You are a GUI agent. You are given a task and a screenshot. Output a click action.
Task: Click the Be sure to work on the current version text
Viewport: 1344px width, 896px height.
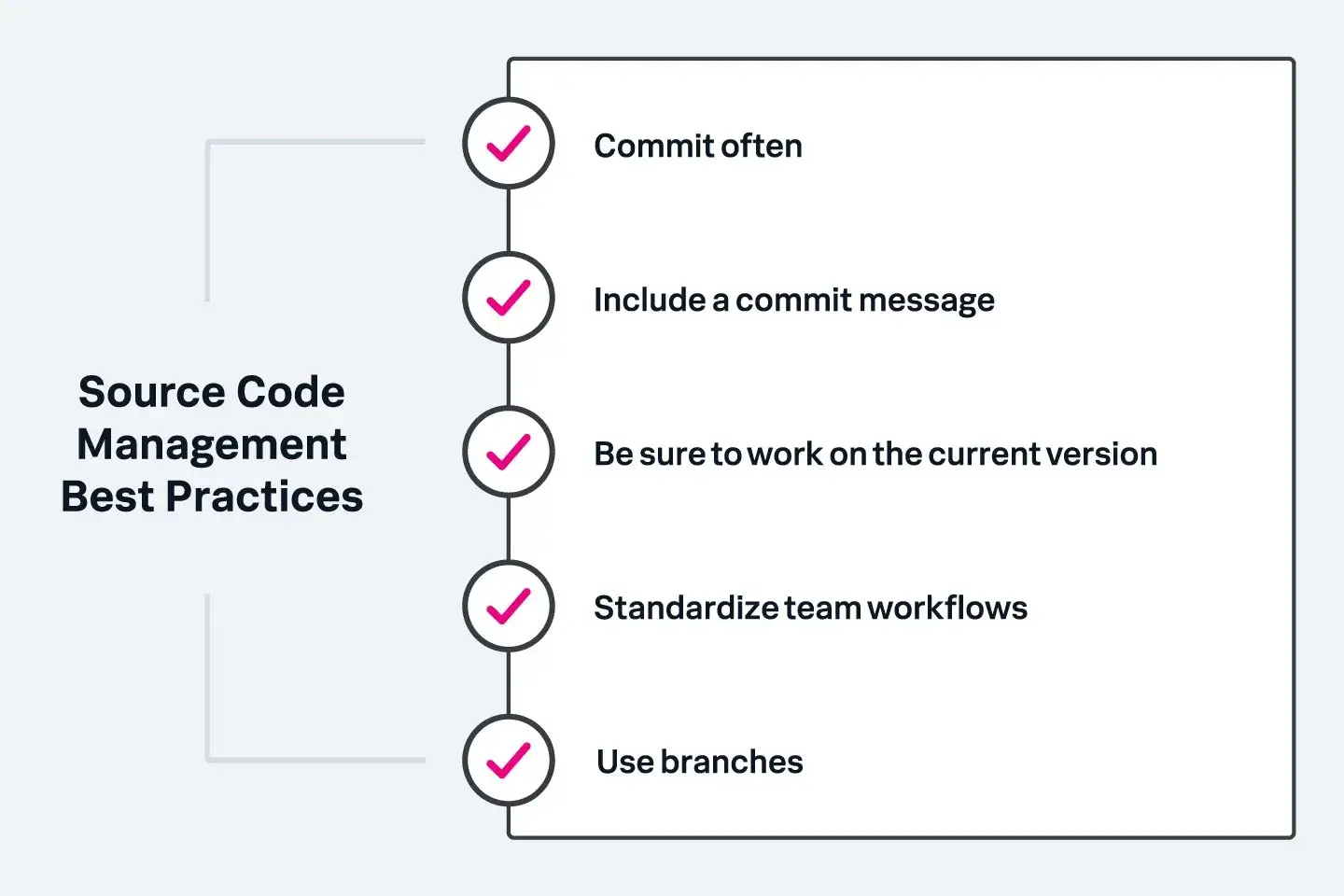pyautogui.click(x=875, y=454)
